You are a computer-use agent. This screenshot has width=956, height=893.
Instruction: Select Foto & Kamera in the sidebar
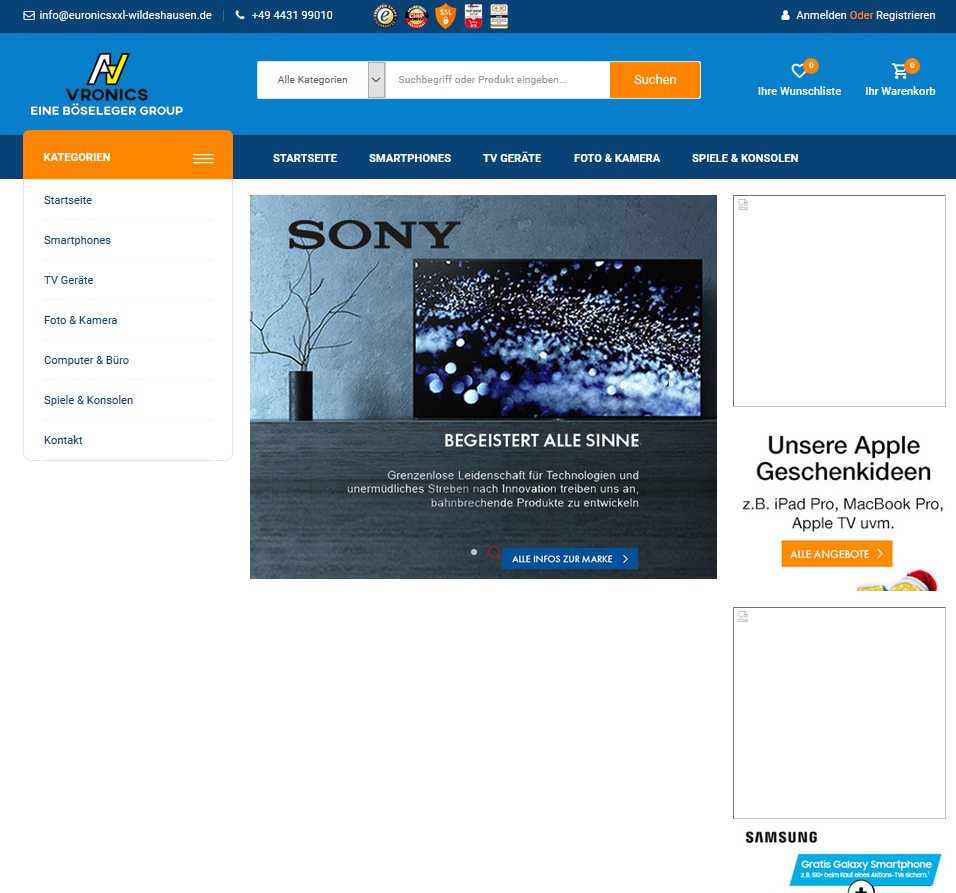pyautogui.click(x=80, y=320)
